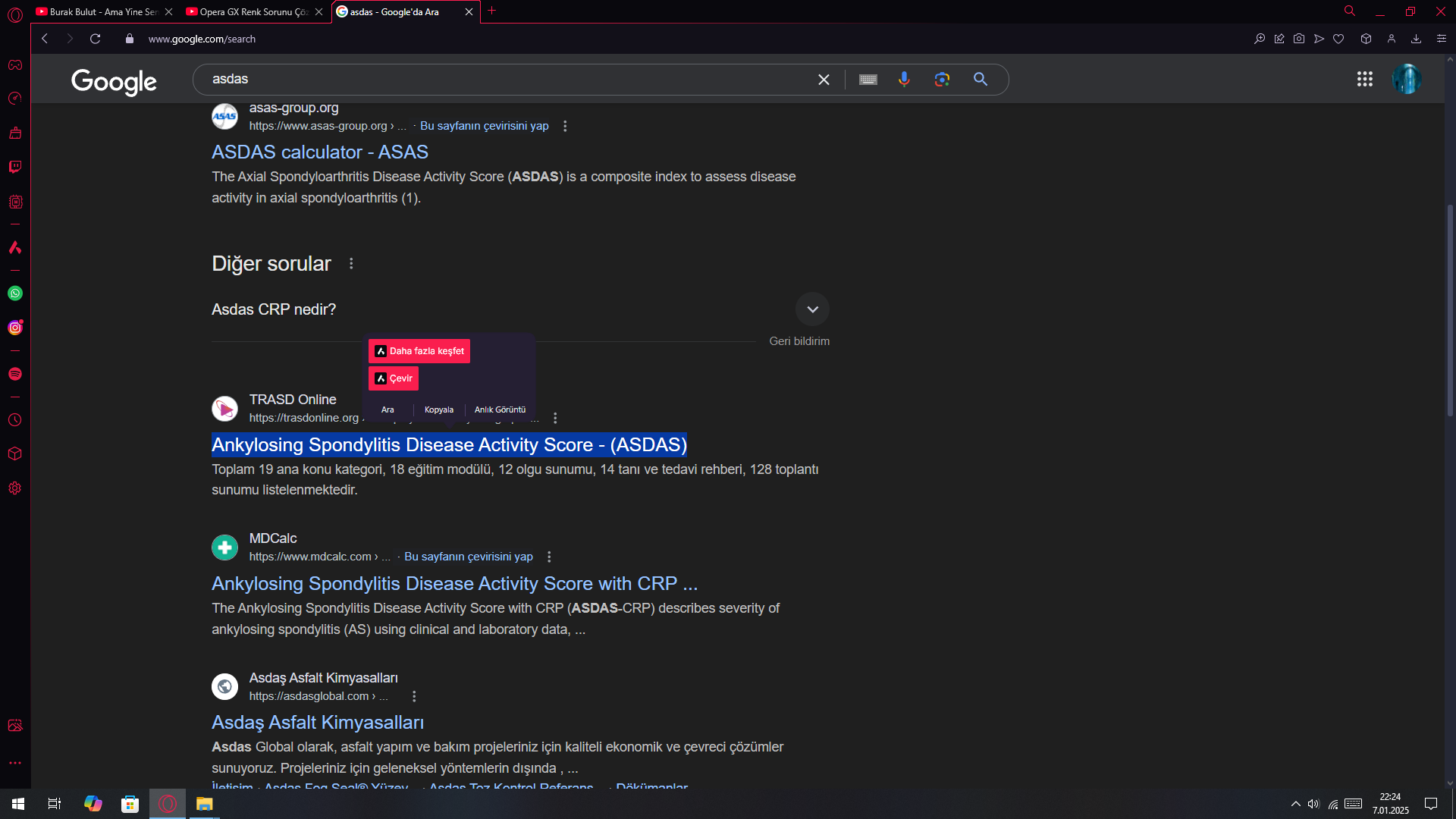This screenshot has height=819, width=1456.
Task: Open a new tab with plus button
Action: click(491, 11)
